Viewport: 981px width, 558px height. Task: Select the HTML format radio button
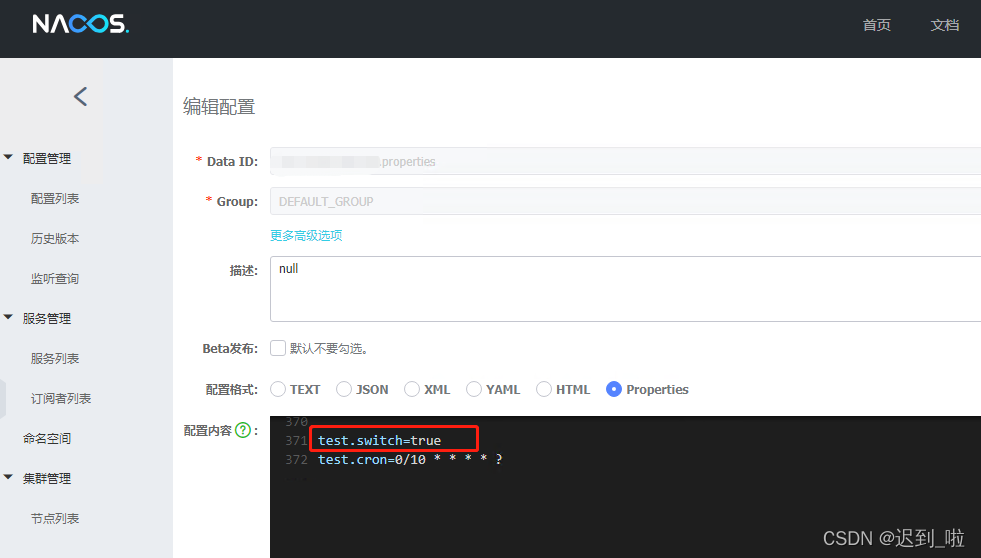[x=544, y=389]
